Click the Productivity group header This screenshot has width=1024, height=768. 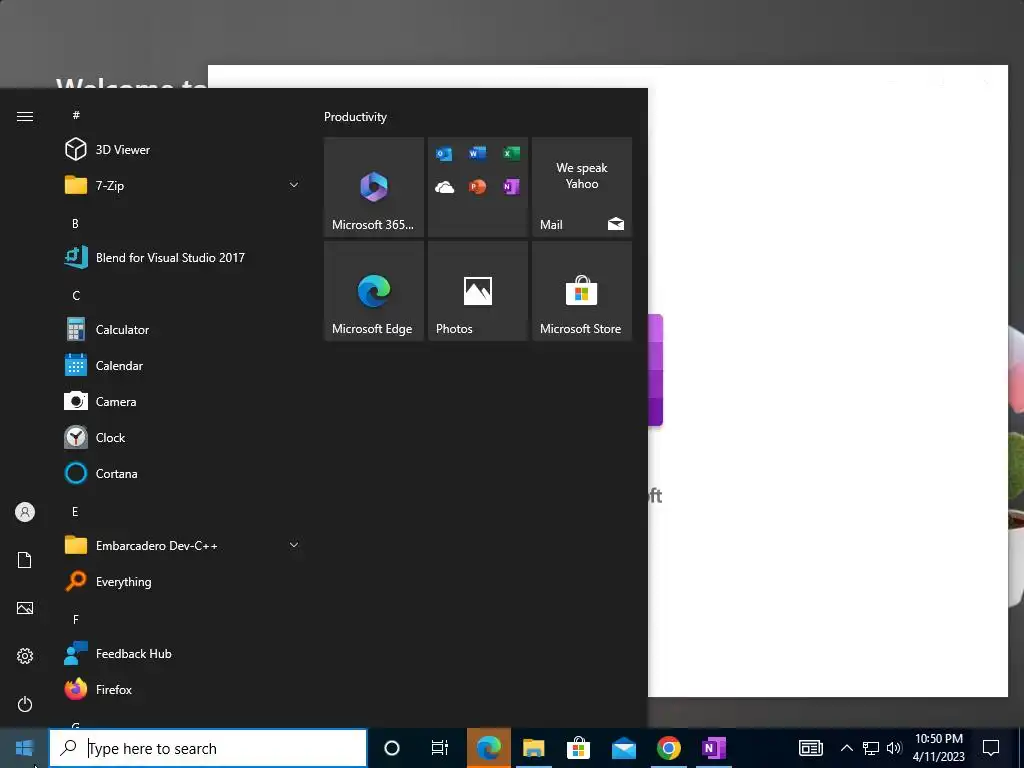(x=355, y=117)
